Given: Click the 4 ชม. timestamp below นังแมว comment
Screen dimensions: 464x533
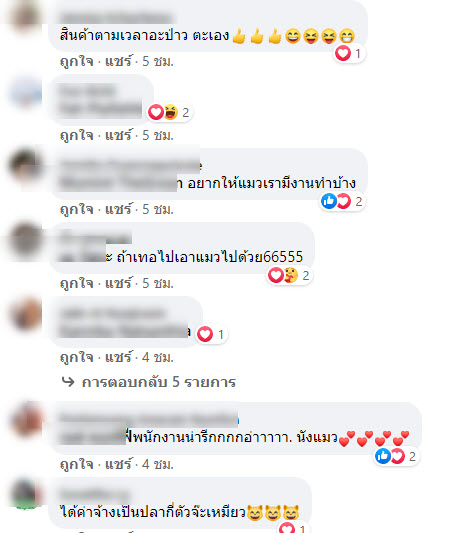Looking at the screenshot, I should click(x=158, y=464).
